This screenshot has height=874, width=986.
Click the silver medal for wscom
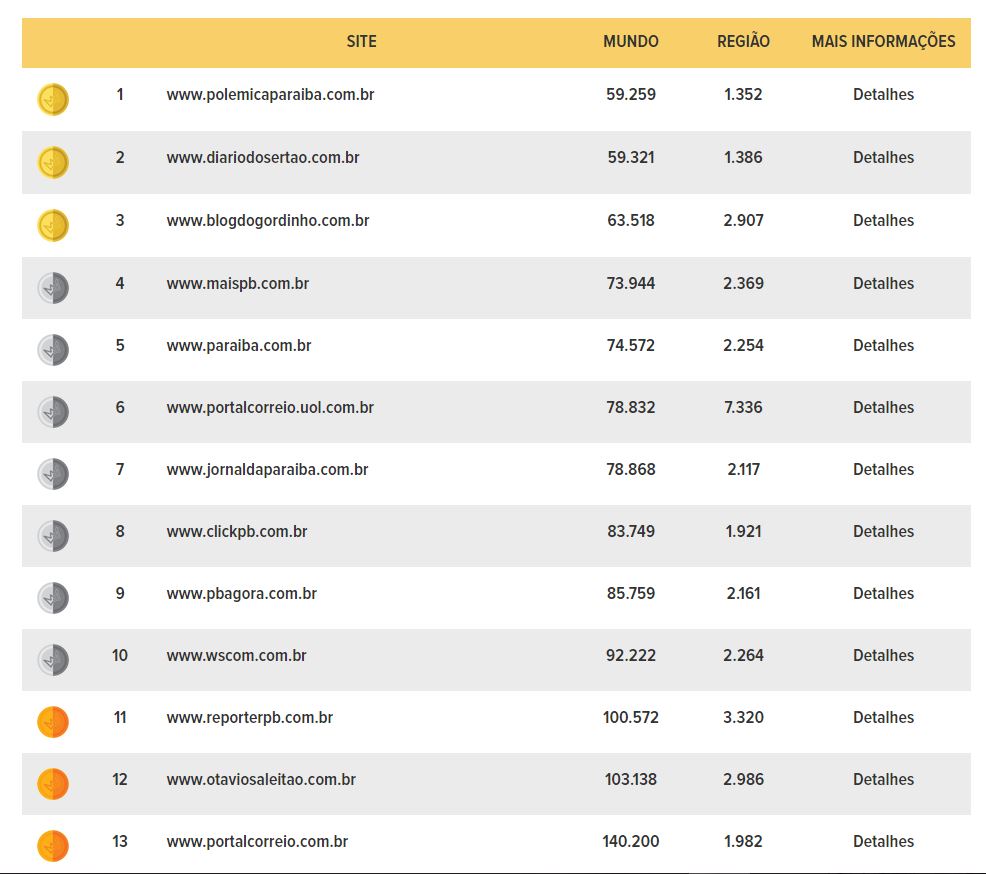click(53, 660)
